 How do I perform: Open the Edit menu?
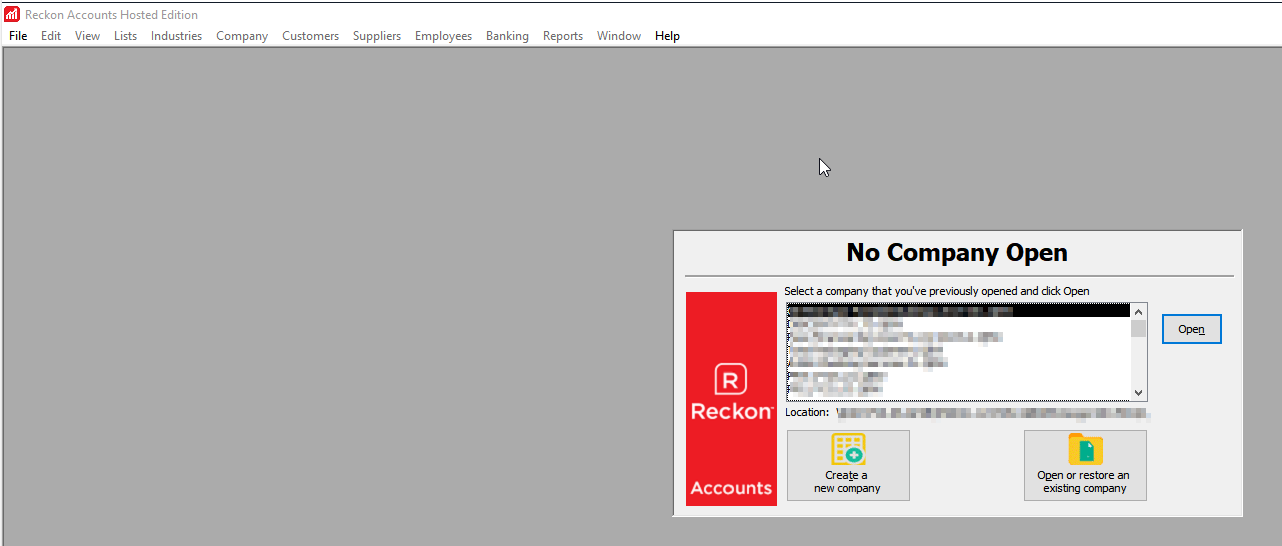[51, 36]
